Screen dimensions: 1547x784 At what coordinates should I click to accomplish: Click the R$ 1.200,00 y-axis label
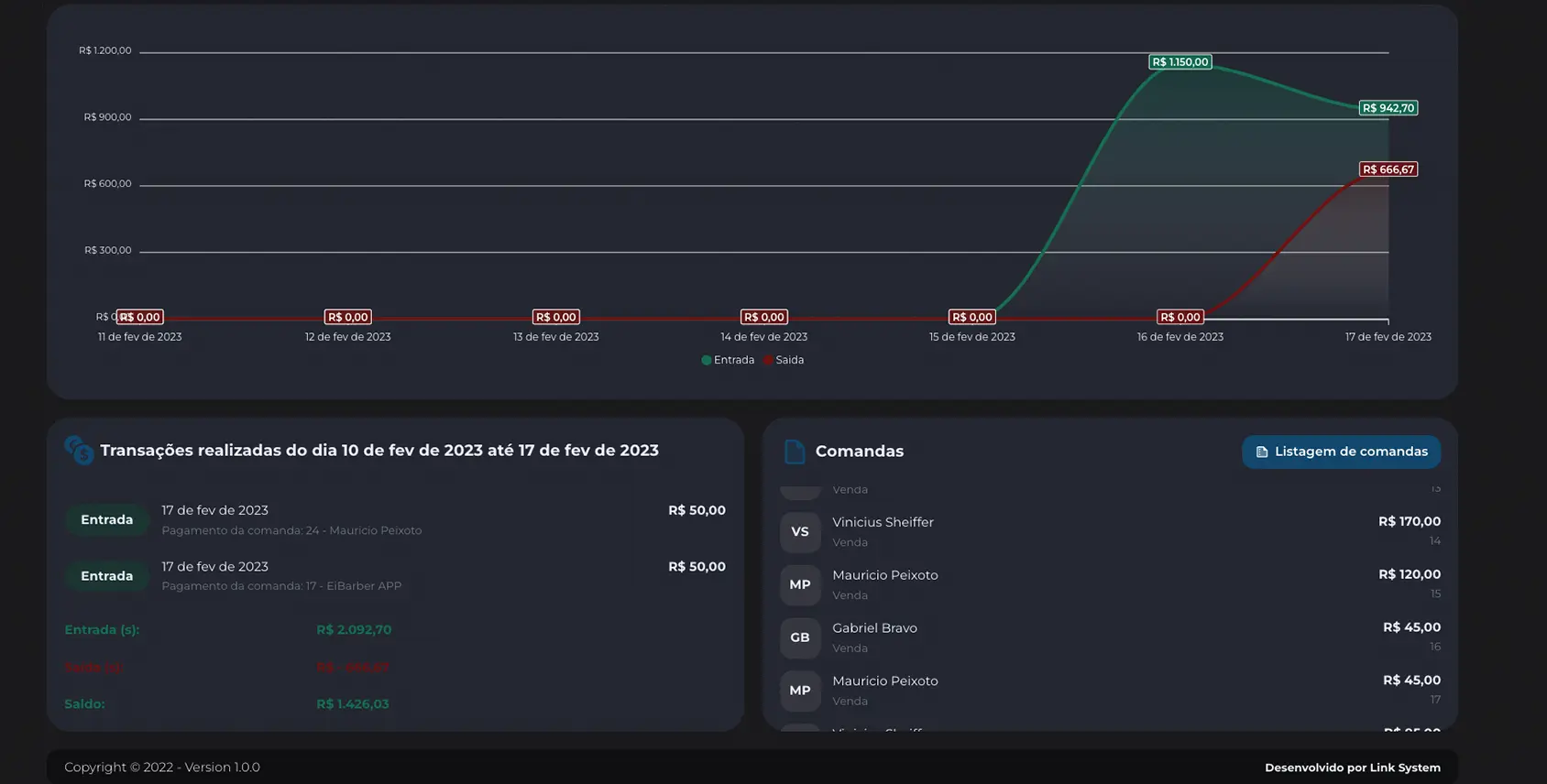click(x=105, y=50)
